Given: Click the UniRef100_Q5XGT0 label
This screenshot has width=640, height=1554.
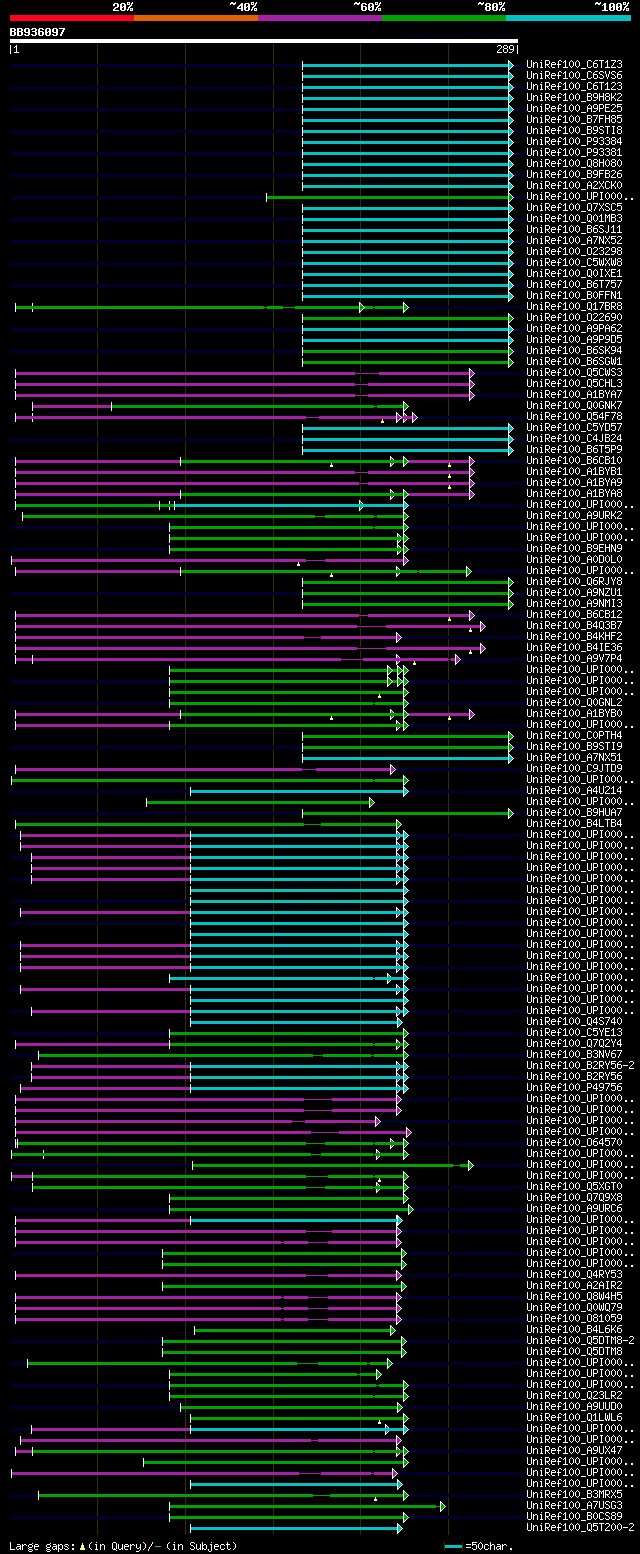Looking at the screenshot, I should coord(574,1186).
